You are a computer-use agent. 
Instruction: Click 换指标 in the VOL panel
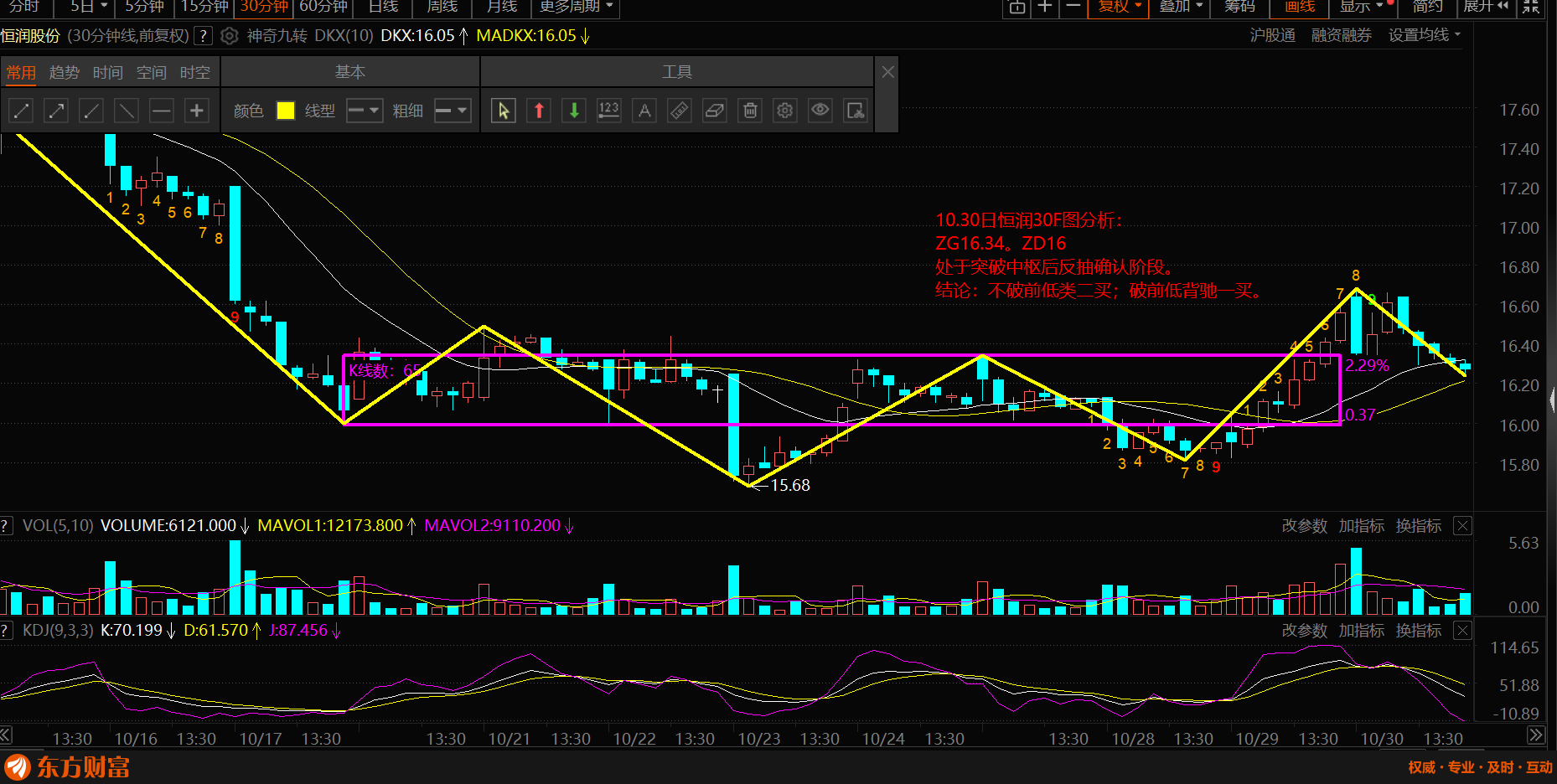(x=1418, y=526)
